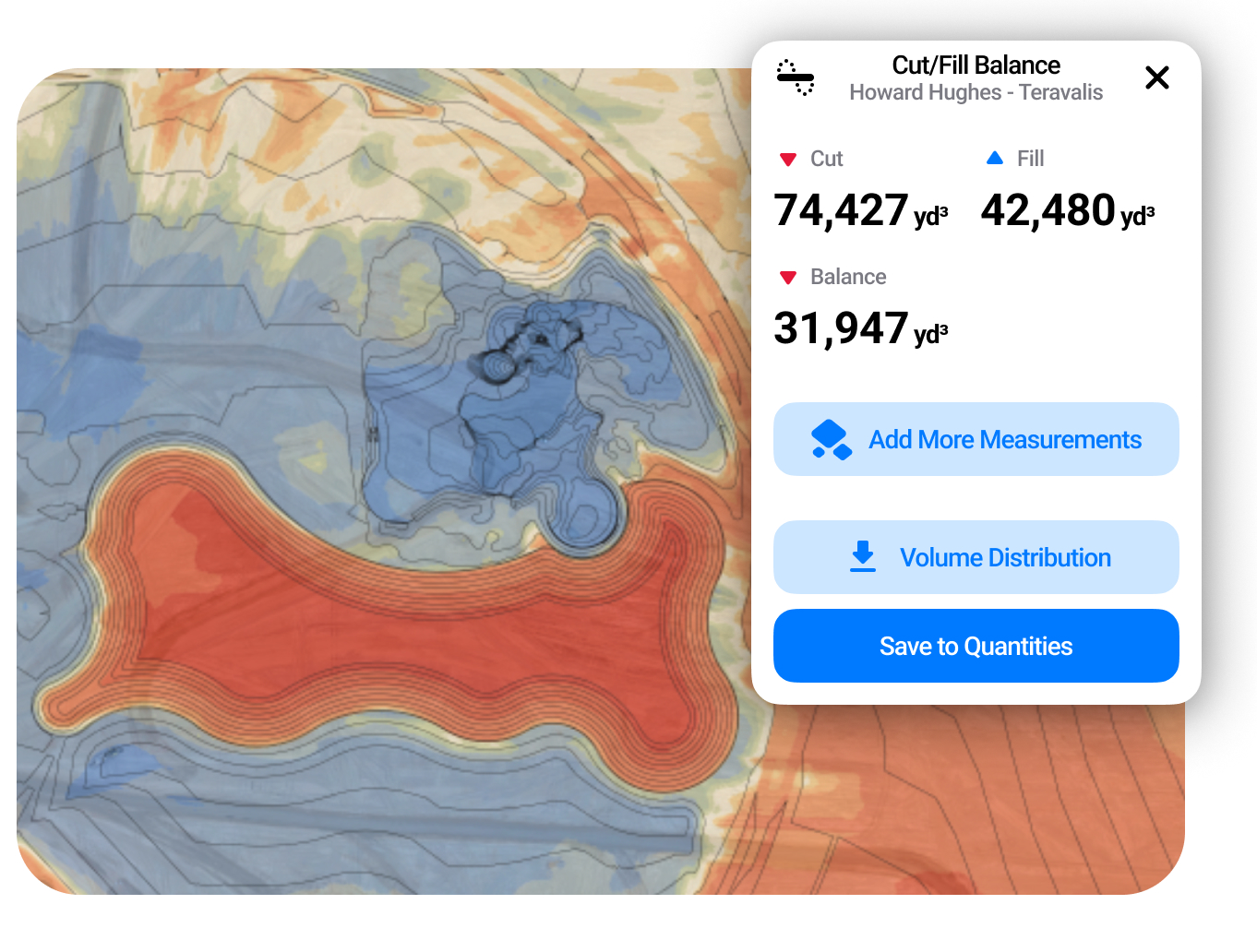This screenshot has width=1257, height=952.
Task: Save the measurement to Quantities
Action: [976, 646]
